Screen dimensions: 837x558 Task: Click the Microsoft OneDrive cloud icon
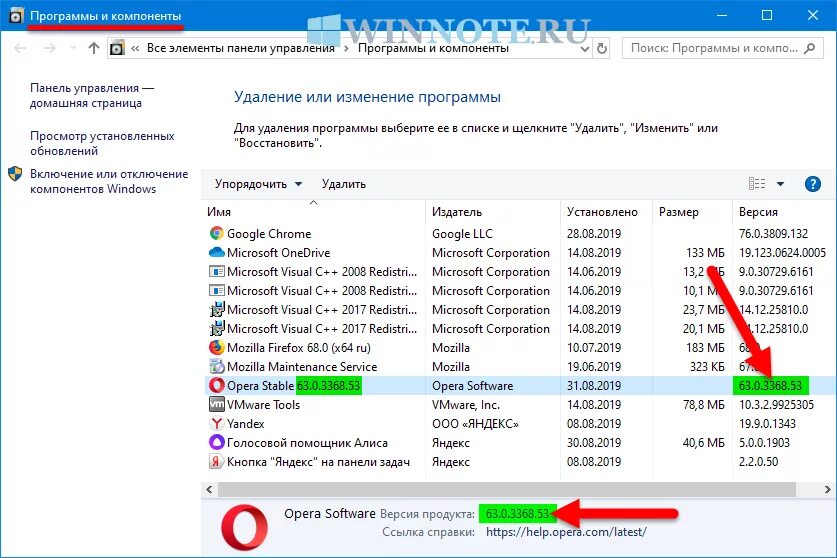216,252
